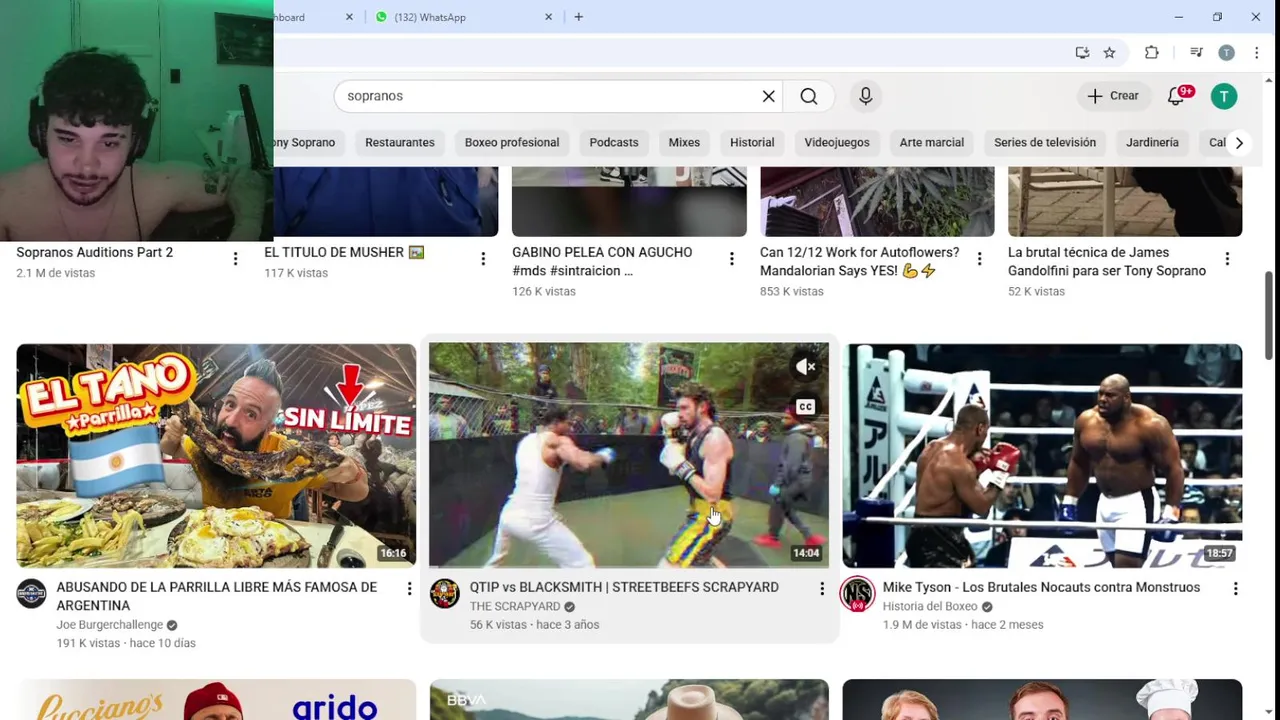Open the BBVA landscape video thumbnail

(x=629, y=700)
